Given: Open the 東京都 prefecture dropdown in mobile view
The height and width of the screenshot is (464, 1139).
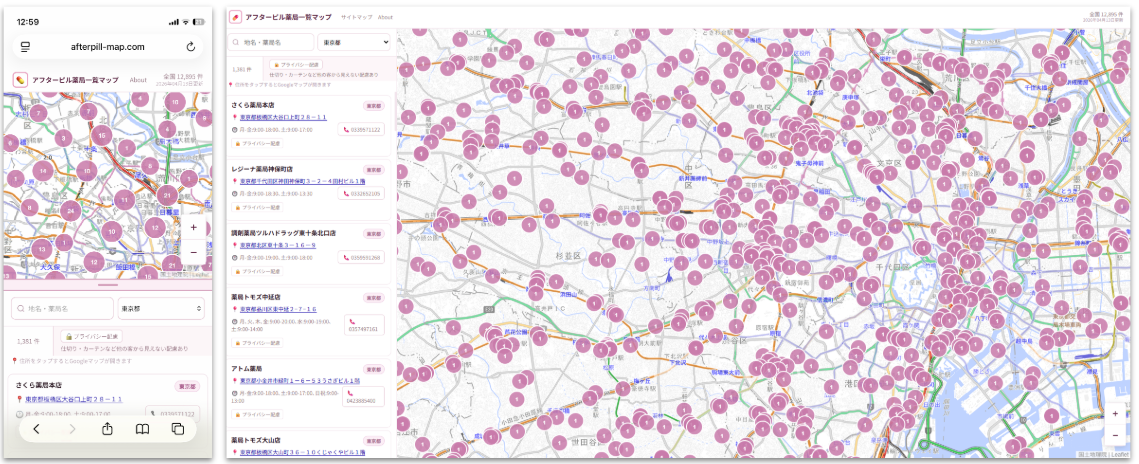Looking at the screenshot, I should 161,309.
